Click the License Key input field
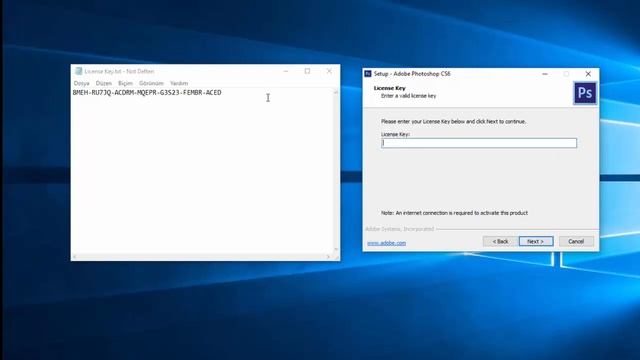This screenshot has height=360, width=640. point(479,143)
